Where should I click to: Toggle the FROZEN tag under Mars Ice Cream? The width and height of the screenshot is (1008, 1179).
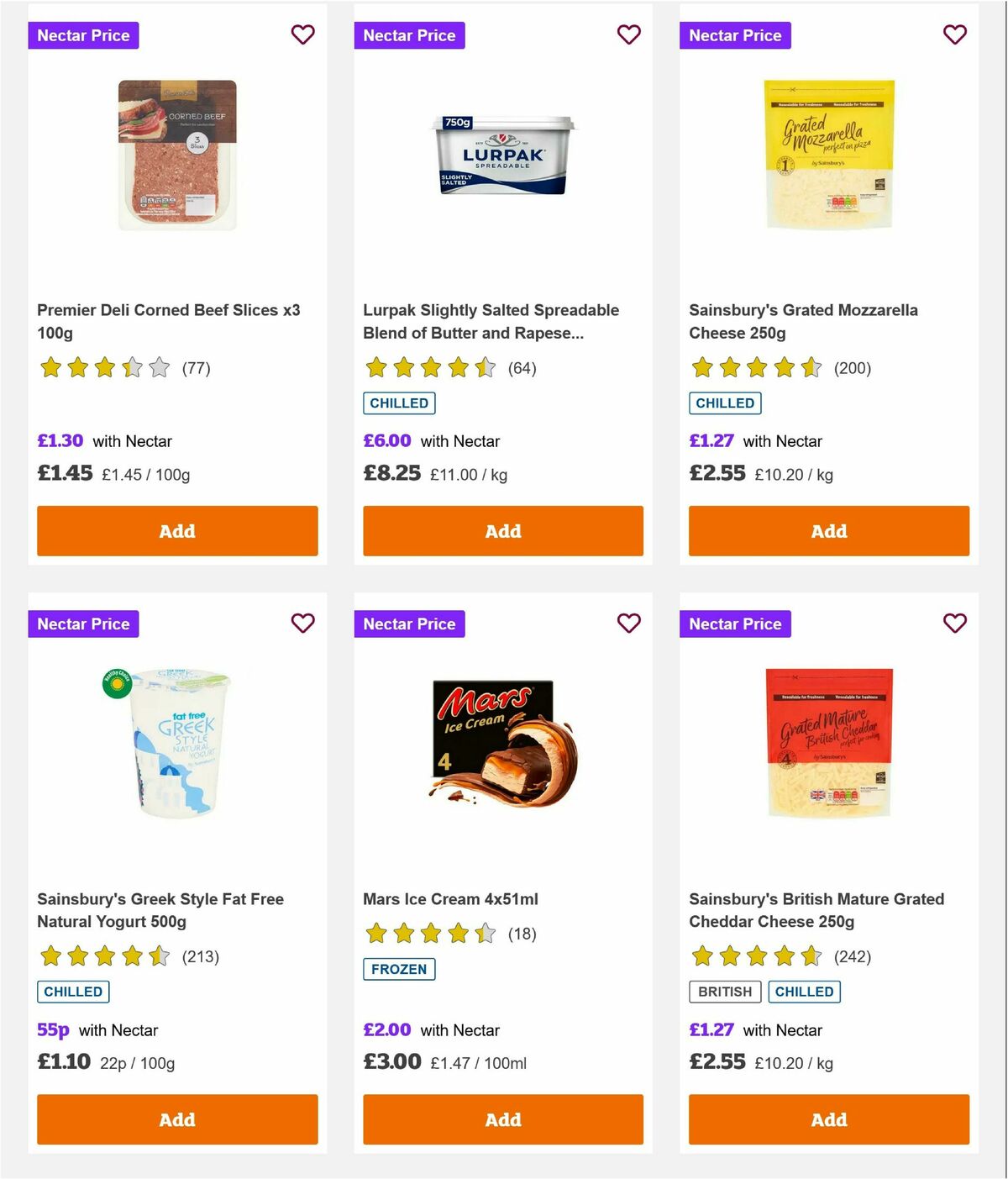pyautogui.click(x=399, y=969)
